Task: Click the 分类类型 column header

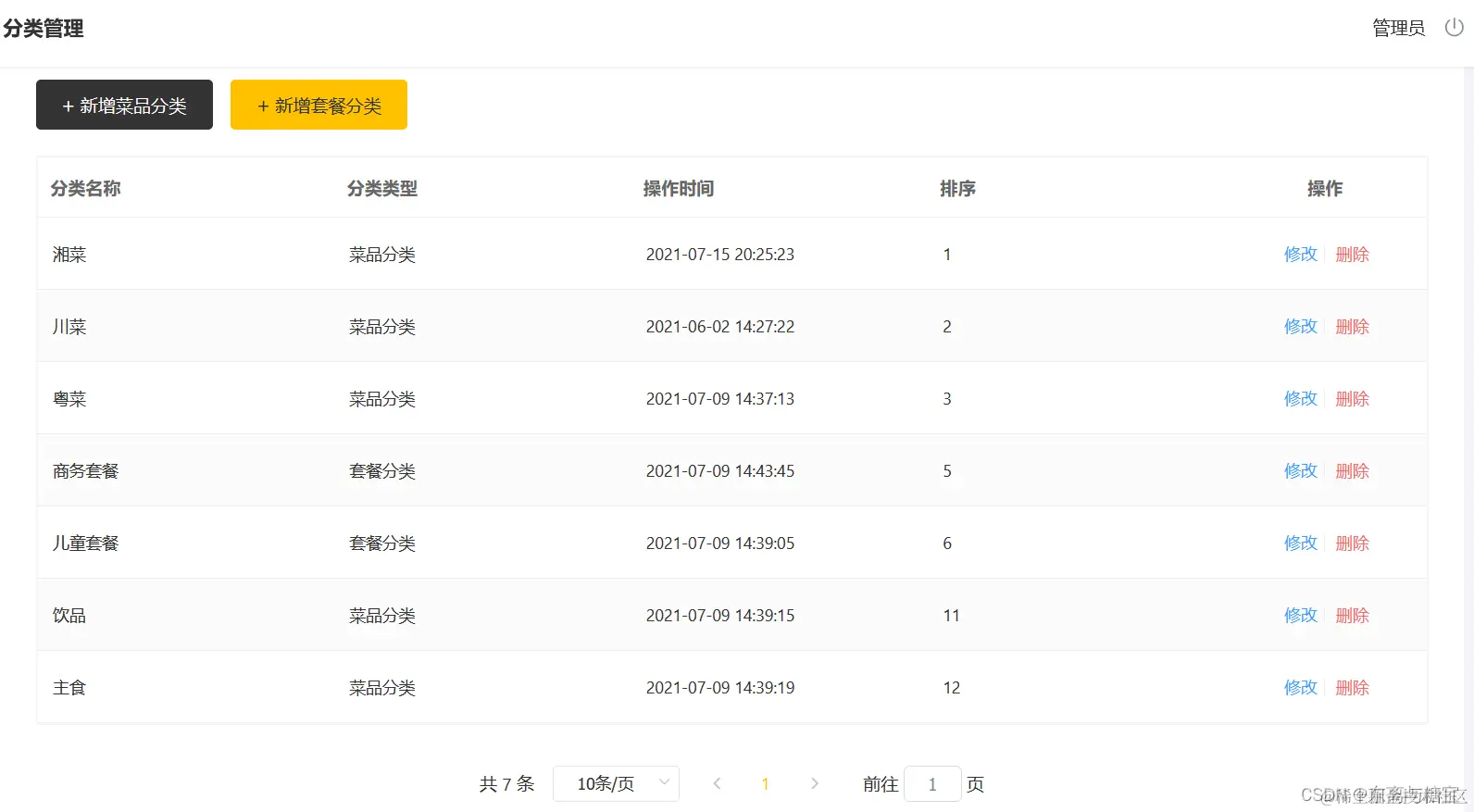Action: [x=381, y=188]
